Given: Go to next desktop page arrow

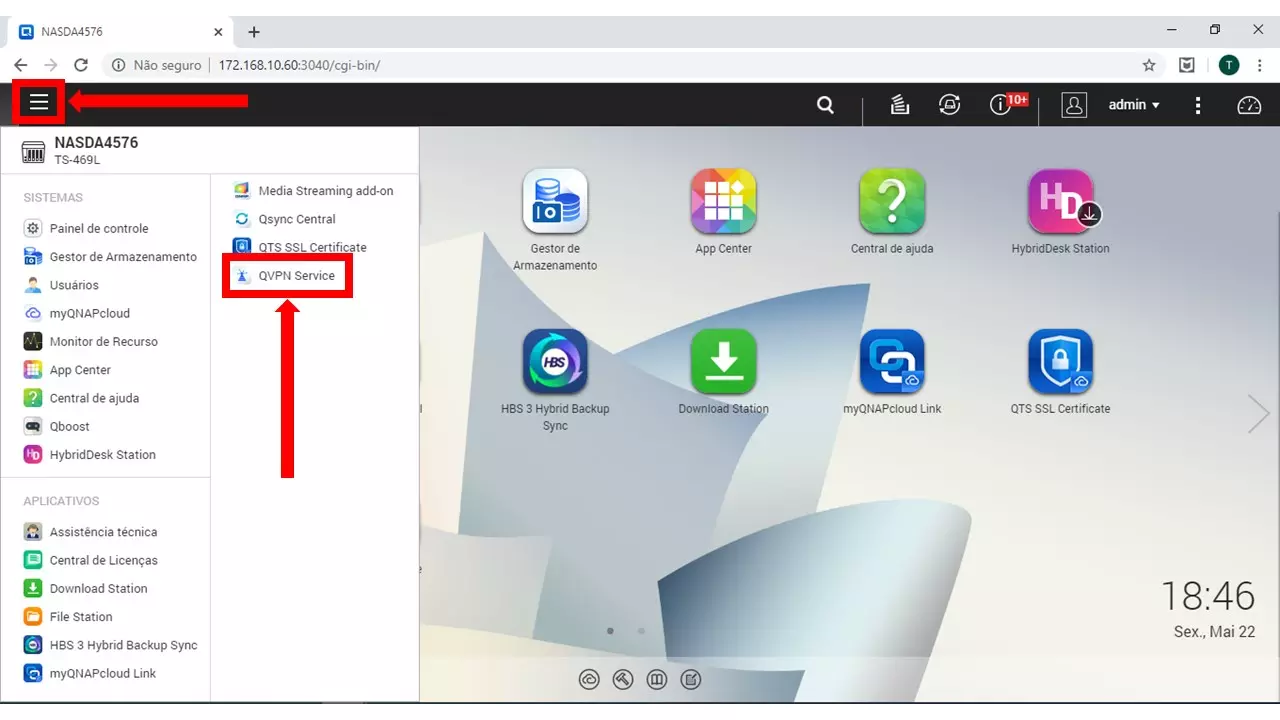Looking at the screenshot, I should 1258,414.
